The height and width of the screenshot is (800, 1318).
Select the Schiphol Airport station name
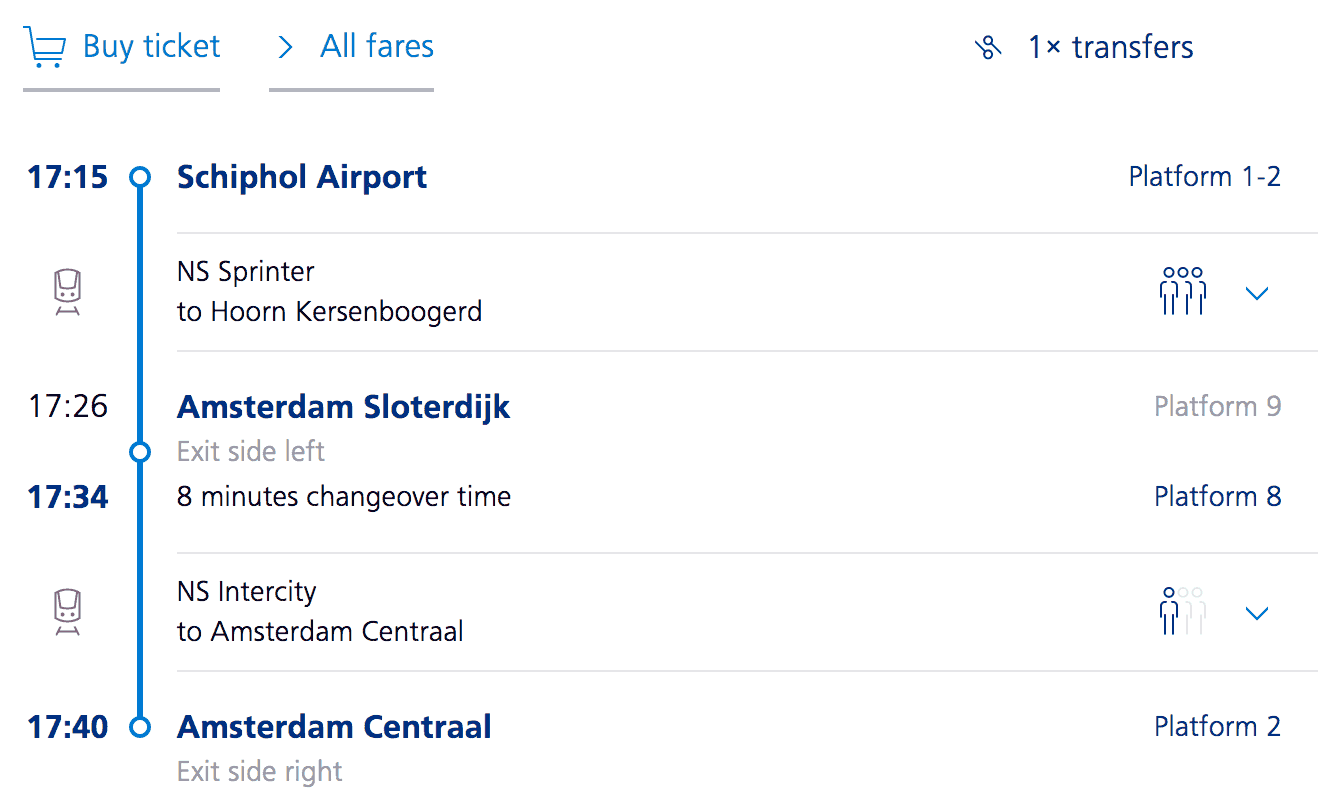[x=302, y=177]
